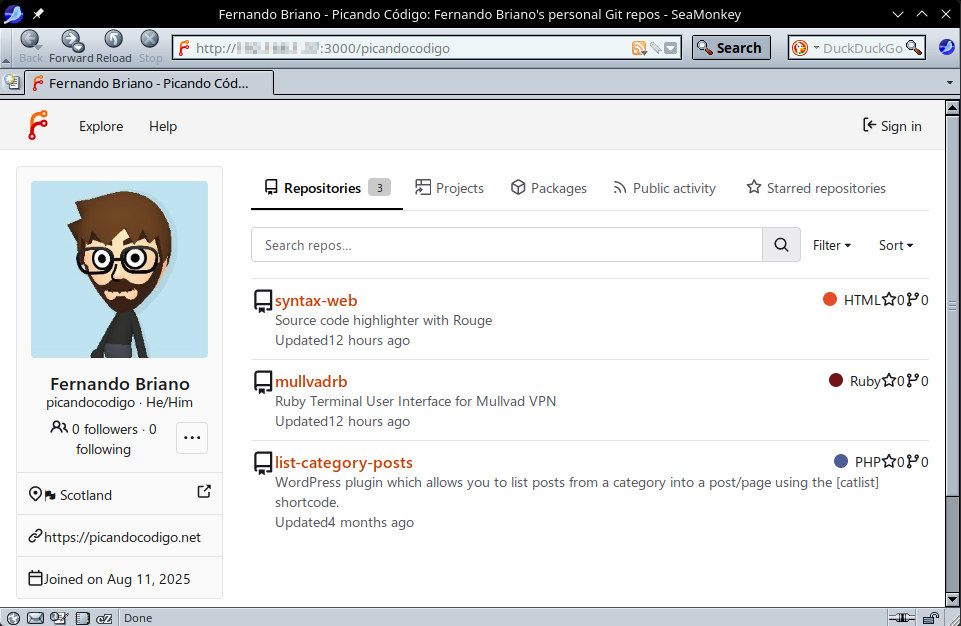Image resolution: width=961 pixels, height=626 pixels.
Task: Click Fernando Briano's avatar image
Action: pyautogui.click(x=119, y=269)
